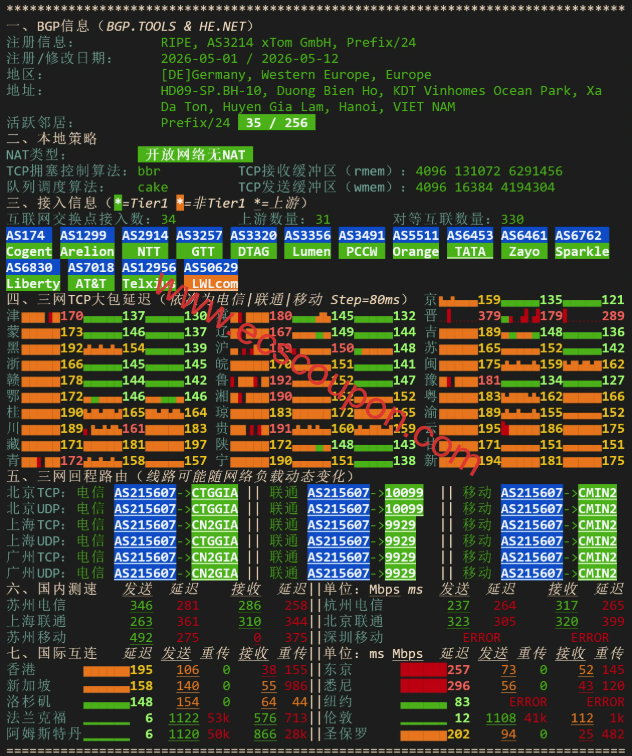This screenshot has height=756, width=632.
Task: Click the AS1299 Arelion badge
Action: point(87,243)
